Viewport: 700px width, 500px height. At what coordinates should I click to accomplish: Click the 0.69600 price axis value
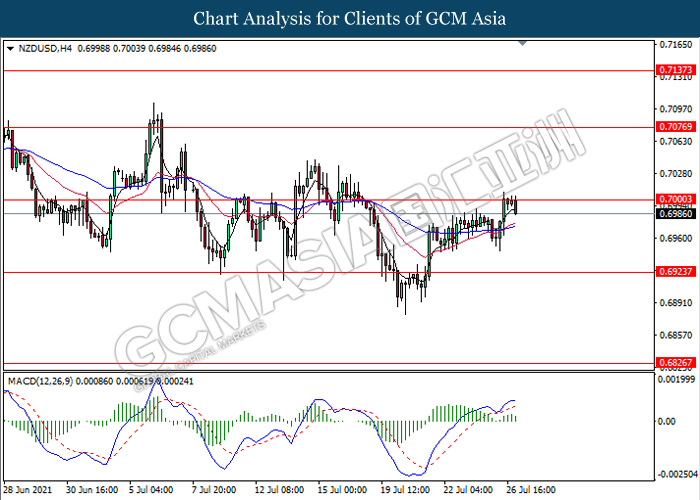pyautogui.click(x=676, y=238)
